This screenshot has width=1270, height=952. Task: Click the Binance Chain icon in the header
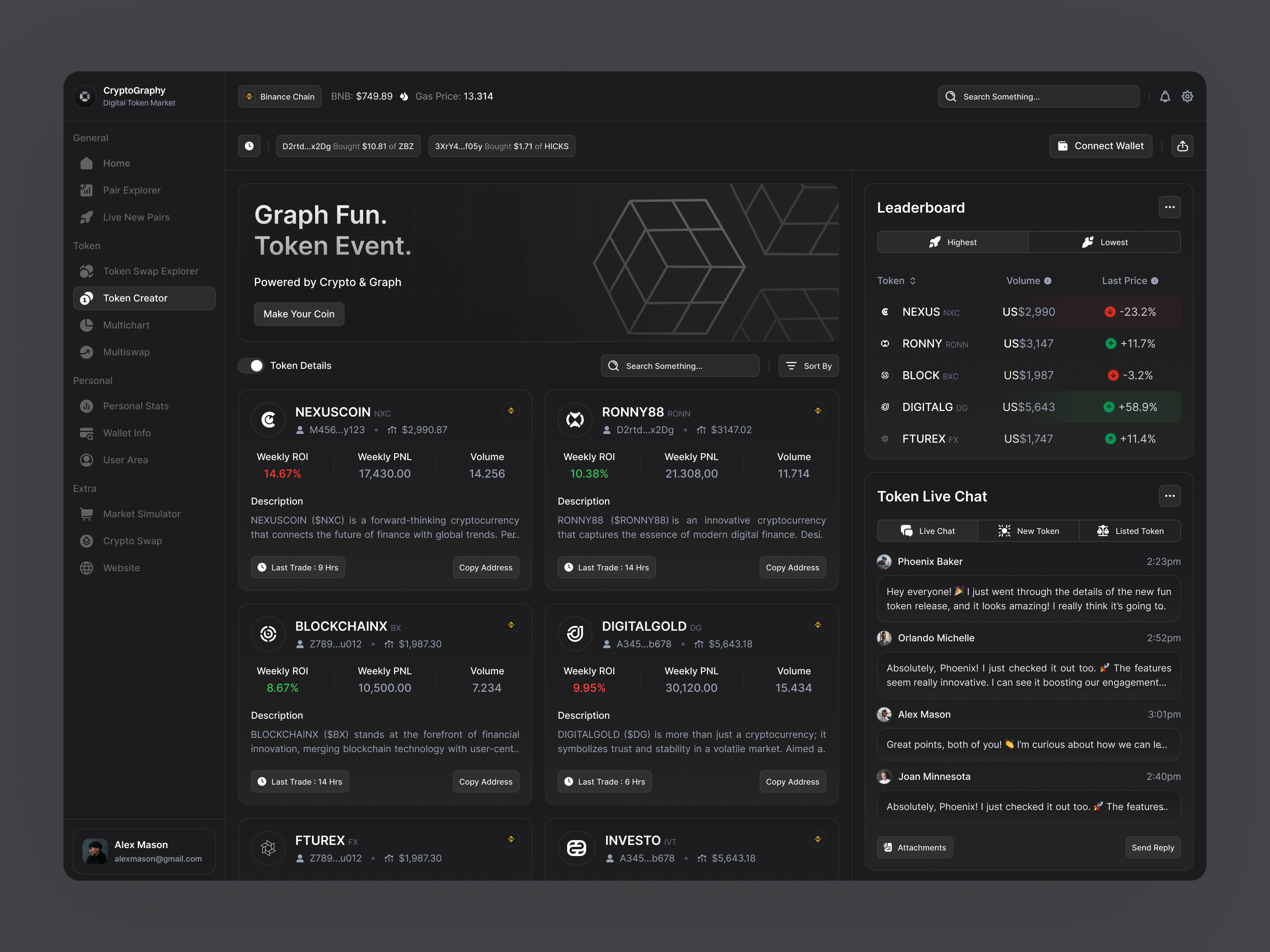(x=249, y=96)
